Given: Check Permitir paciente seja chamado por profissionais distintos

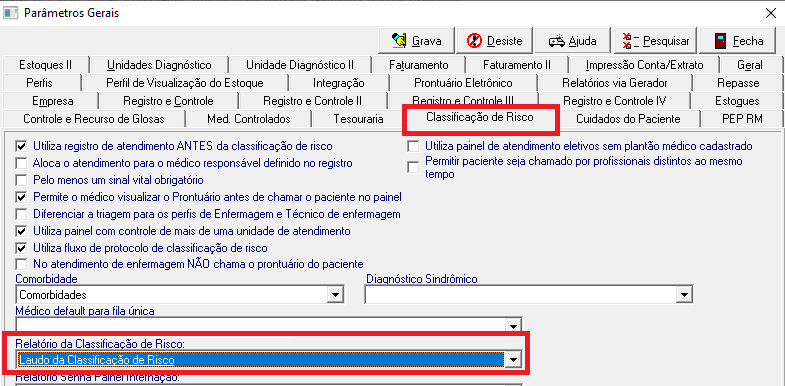Looking at the screenshot, I should click(x=413, y=167).
